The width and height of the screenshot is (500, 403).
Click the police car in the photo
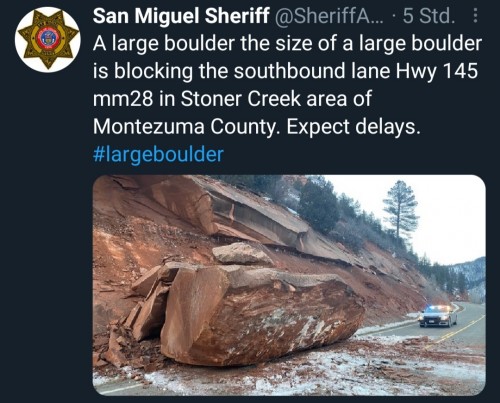(438, 316)
